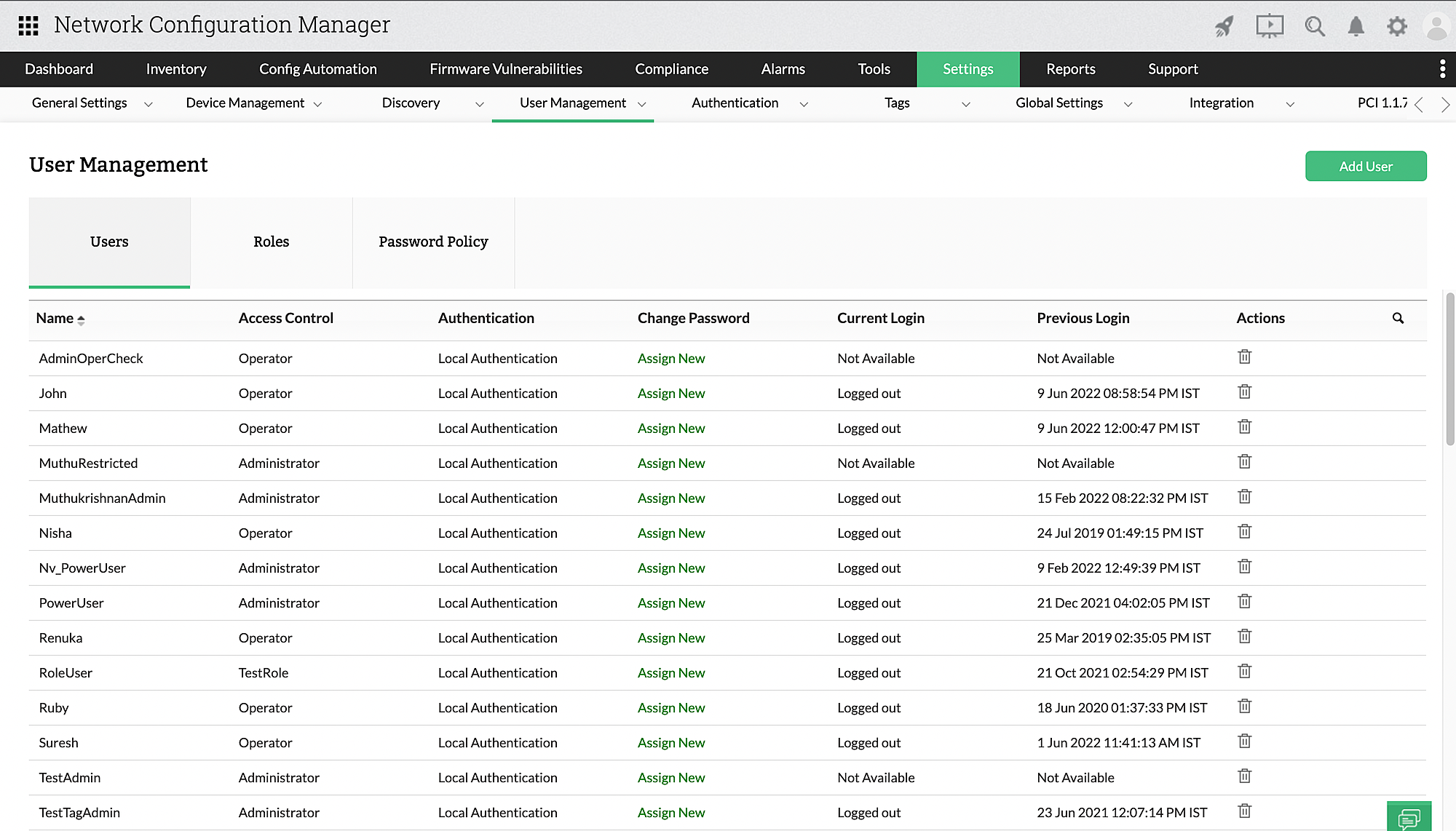Image resolution: width=1456 pixels, height=831 pixels.
Task: Click the Add User button
Action: 1365,166
